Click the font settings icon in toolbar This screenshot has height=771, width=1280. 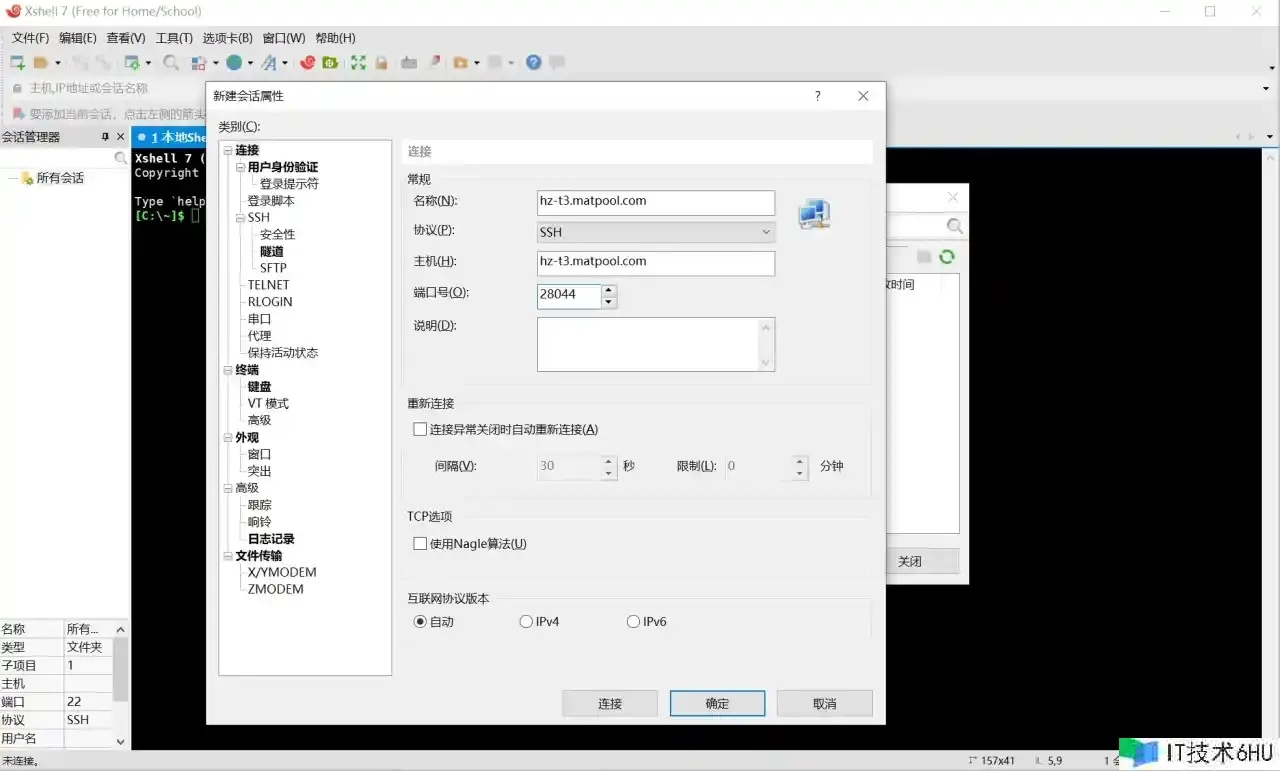[x=269, y=63]
